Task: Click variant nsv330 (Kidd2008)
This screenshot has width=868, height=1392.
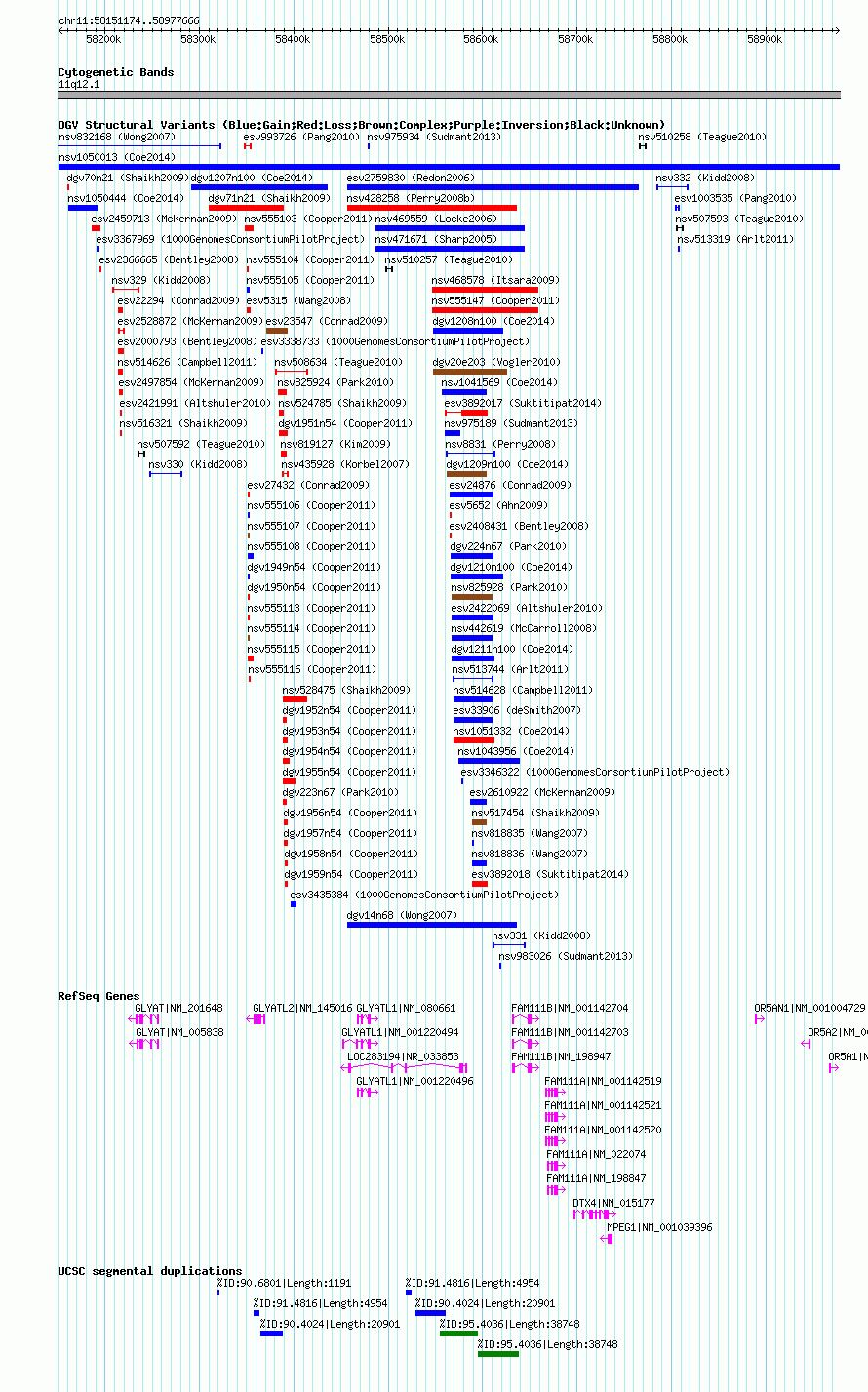Action: tap(198, 465)
